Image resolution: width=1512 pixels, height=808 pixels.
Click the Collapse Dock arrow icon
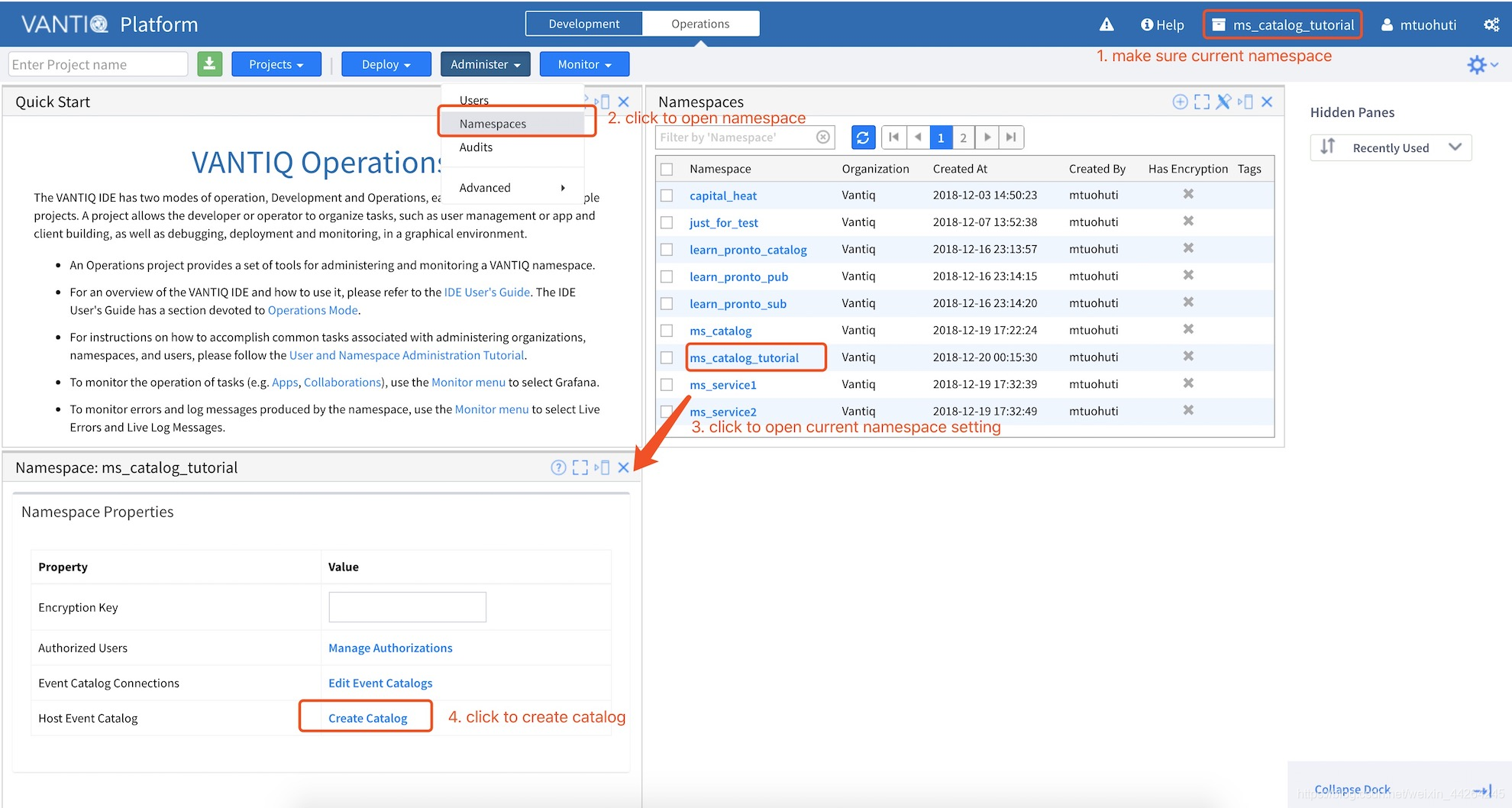1483,790
